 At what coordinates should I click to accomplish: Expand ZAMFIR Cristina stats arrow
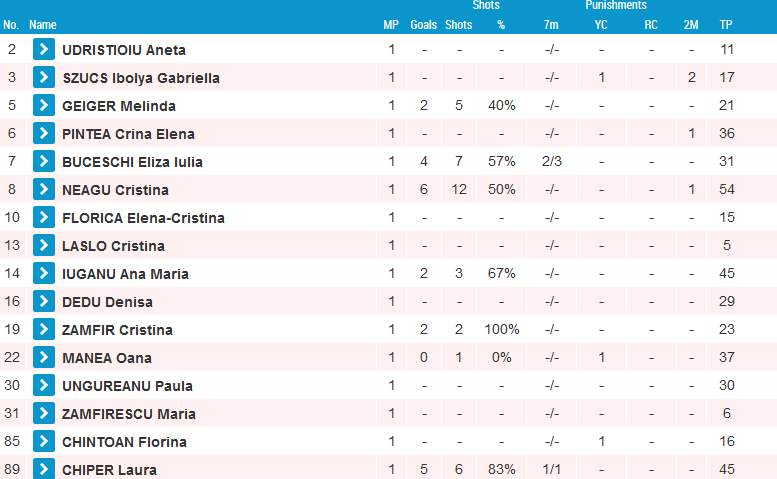44,329
